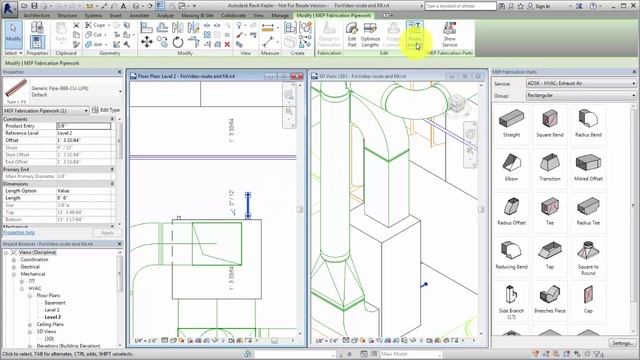This screenshot has width=640, height=360.
Task: Click the Optimize Lengths button
Action: 370,35
